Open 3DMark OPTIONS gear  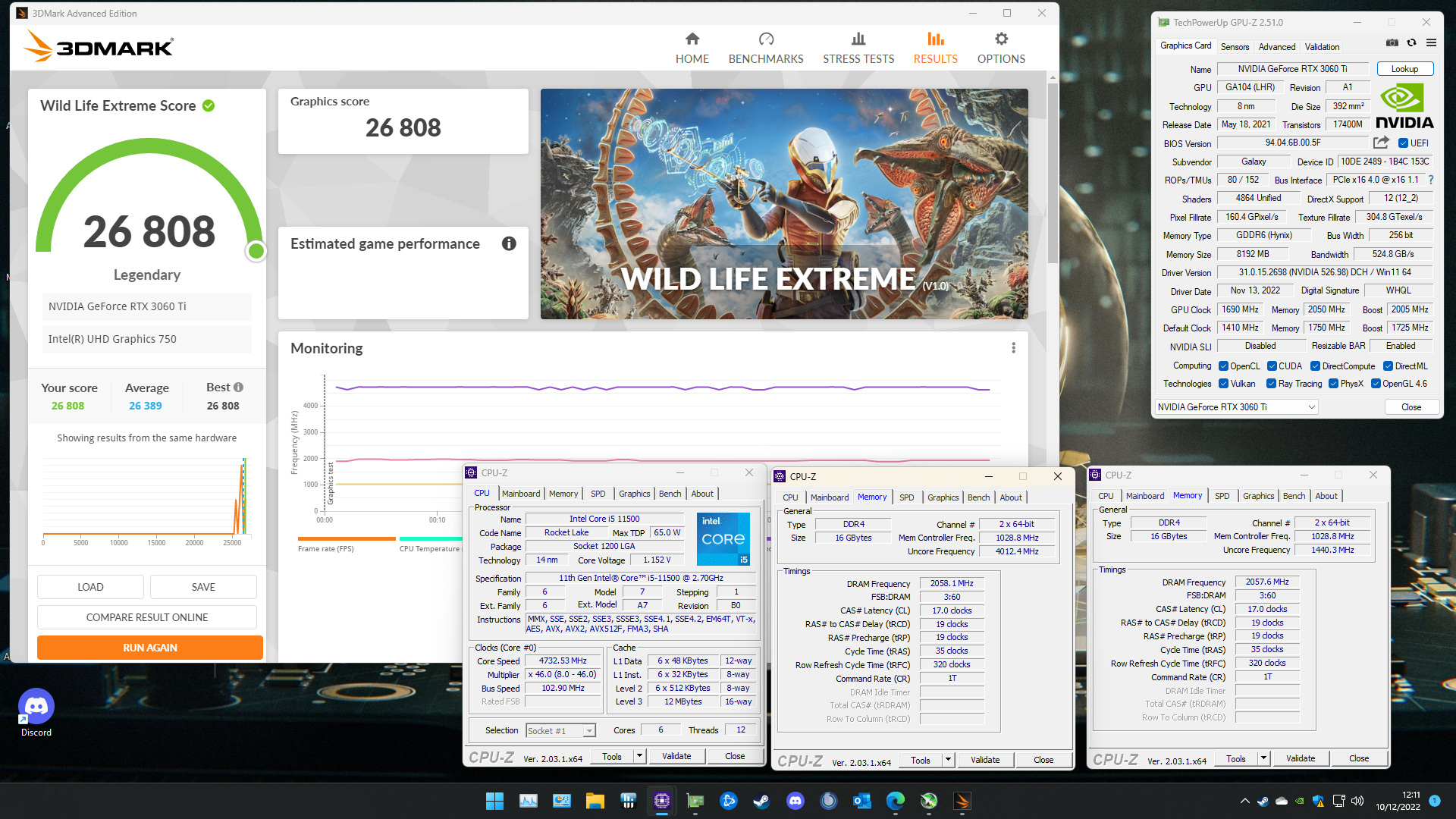(x=1001, y=48)
